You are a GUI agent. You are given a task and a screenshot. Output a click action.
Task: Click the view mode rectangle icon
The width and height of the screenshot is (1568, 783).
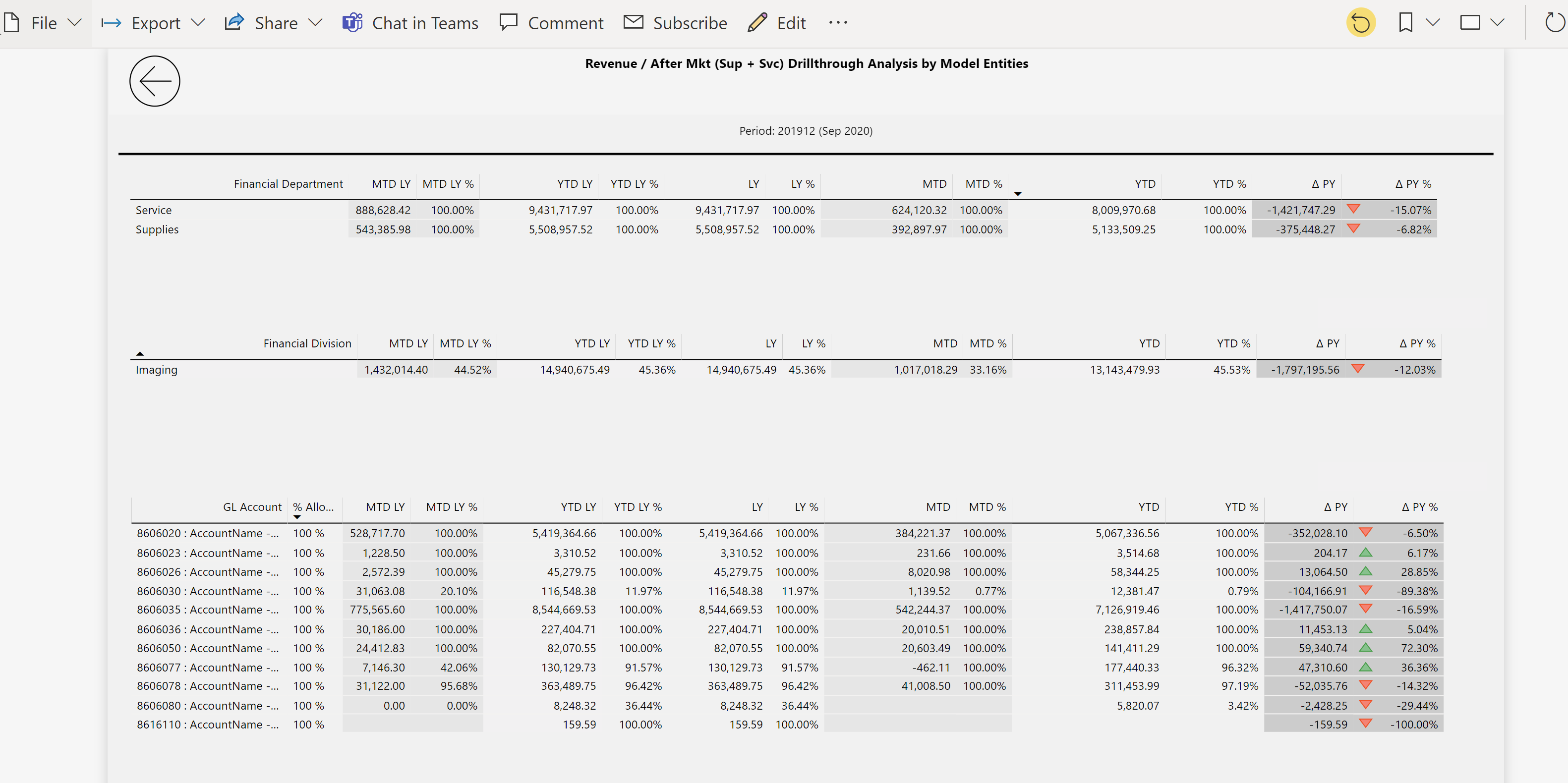click(x=1470, y=23)
